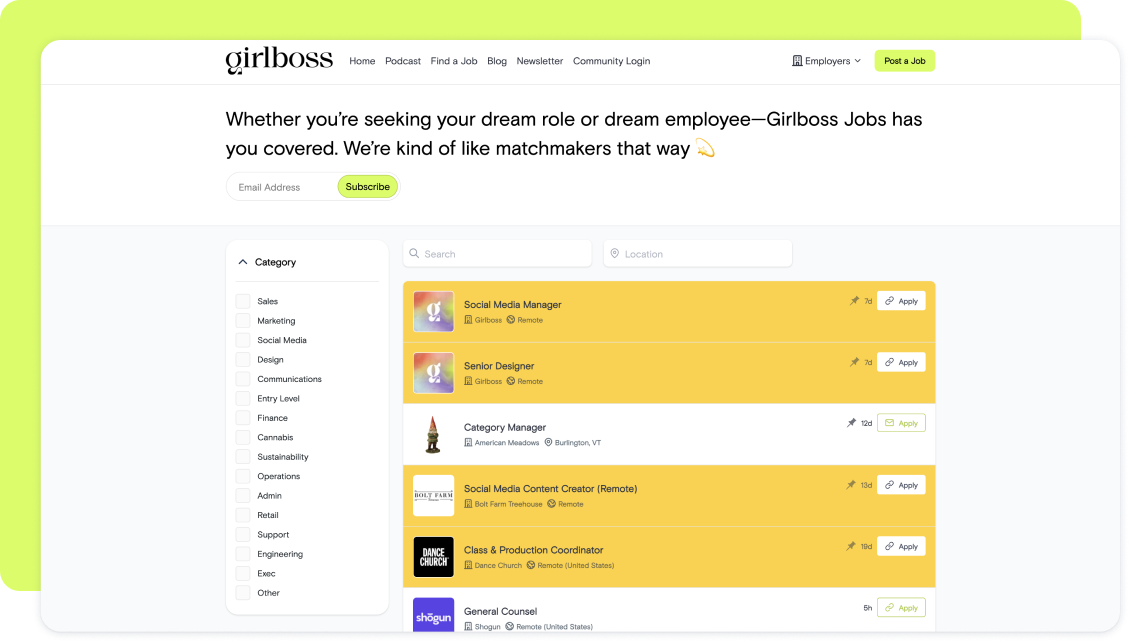Go to the Newsletter page
The width and height of the screenshot is (1130, 643).
click(x=539, y=61)
